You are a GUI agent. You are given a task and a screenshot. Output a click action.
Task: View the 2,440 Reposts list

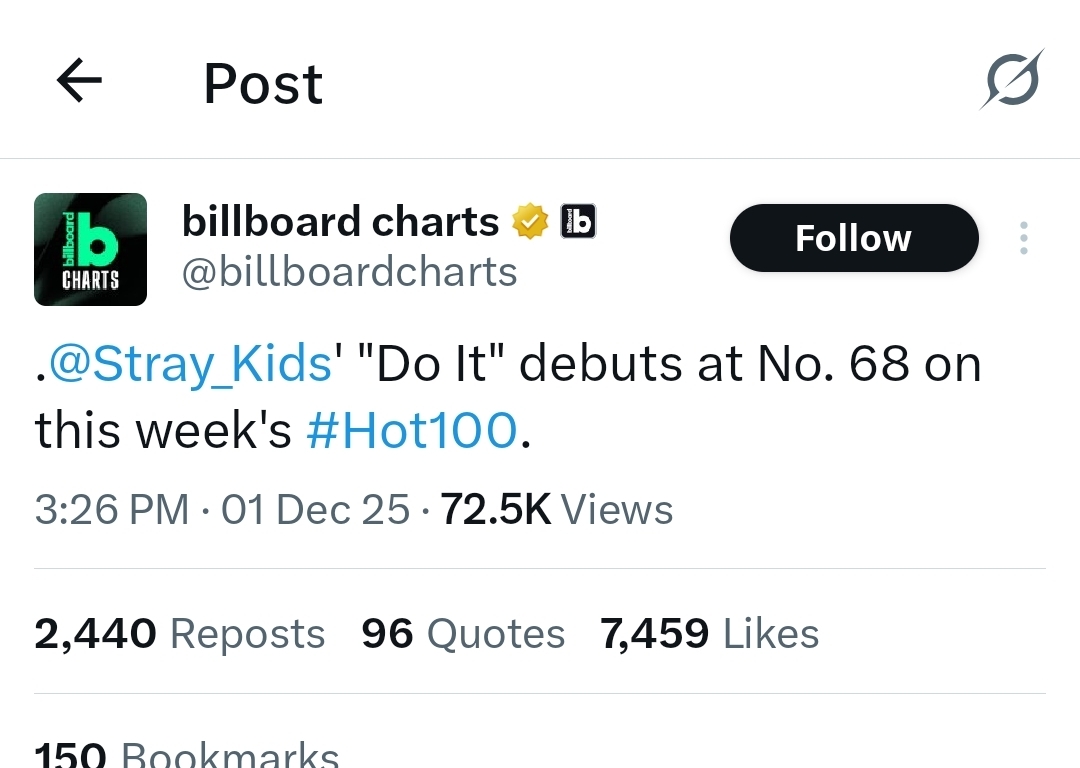point(180,634)
